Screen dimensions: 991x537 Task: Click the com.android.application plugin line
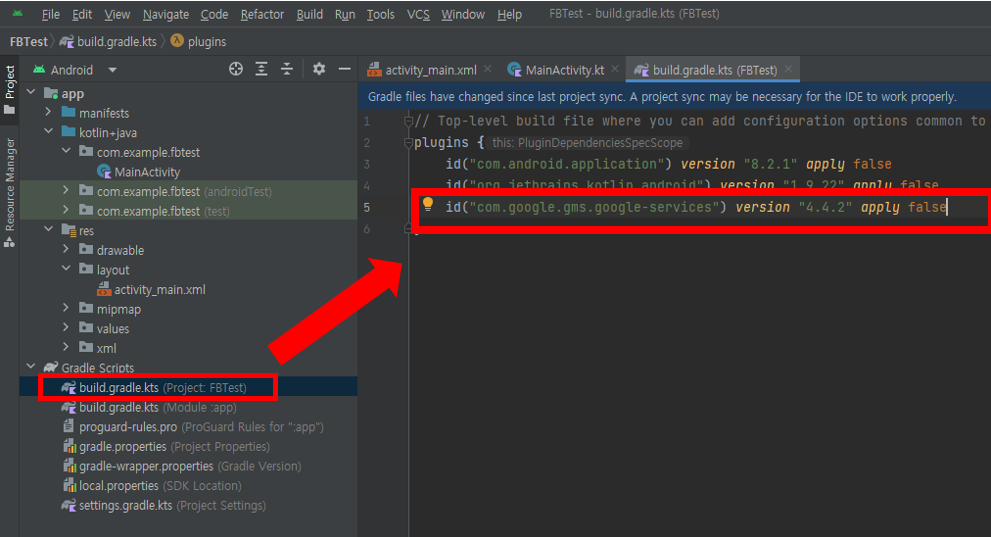668,164
